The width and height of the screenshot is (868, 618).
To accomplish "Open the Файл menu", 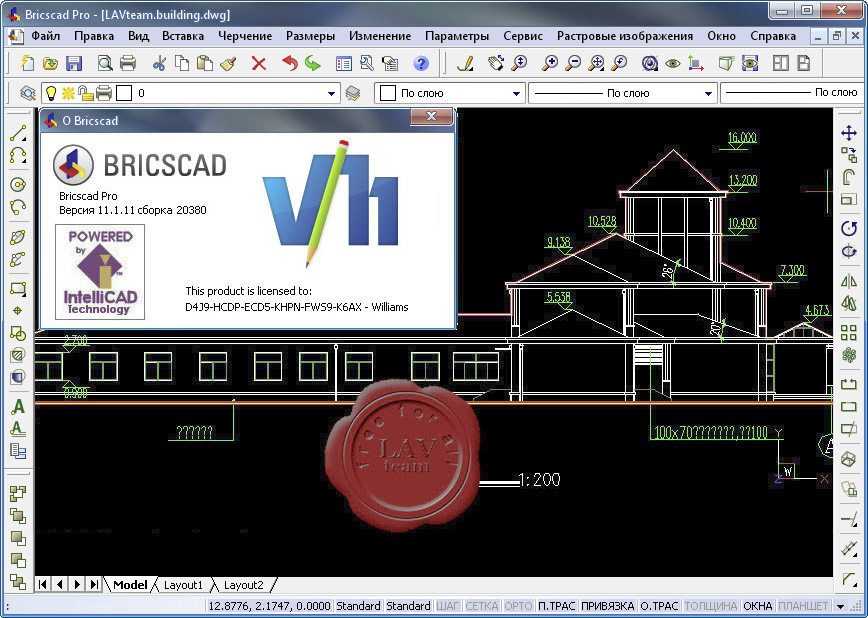I will coord(45,36).
